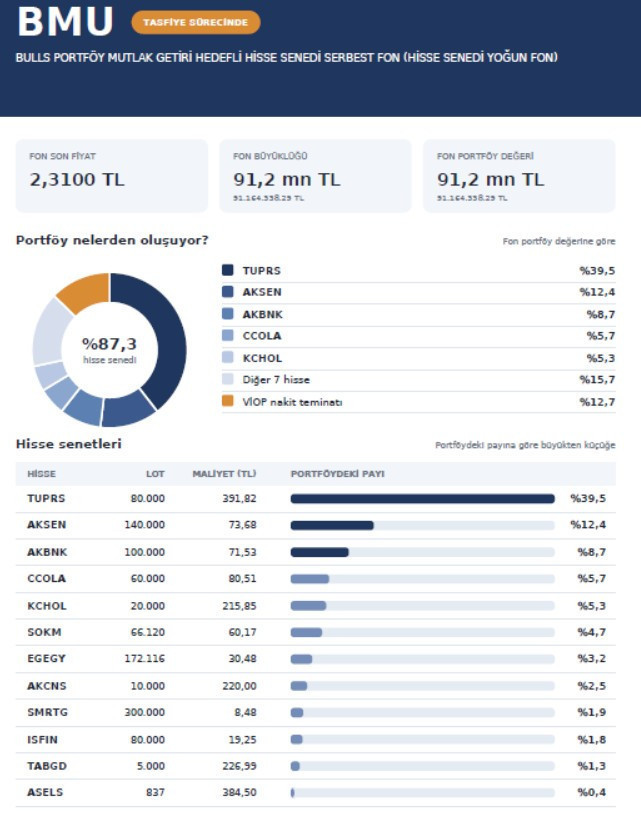Click the CCOLA legend color swatch

coord(227,336)
